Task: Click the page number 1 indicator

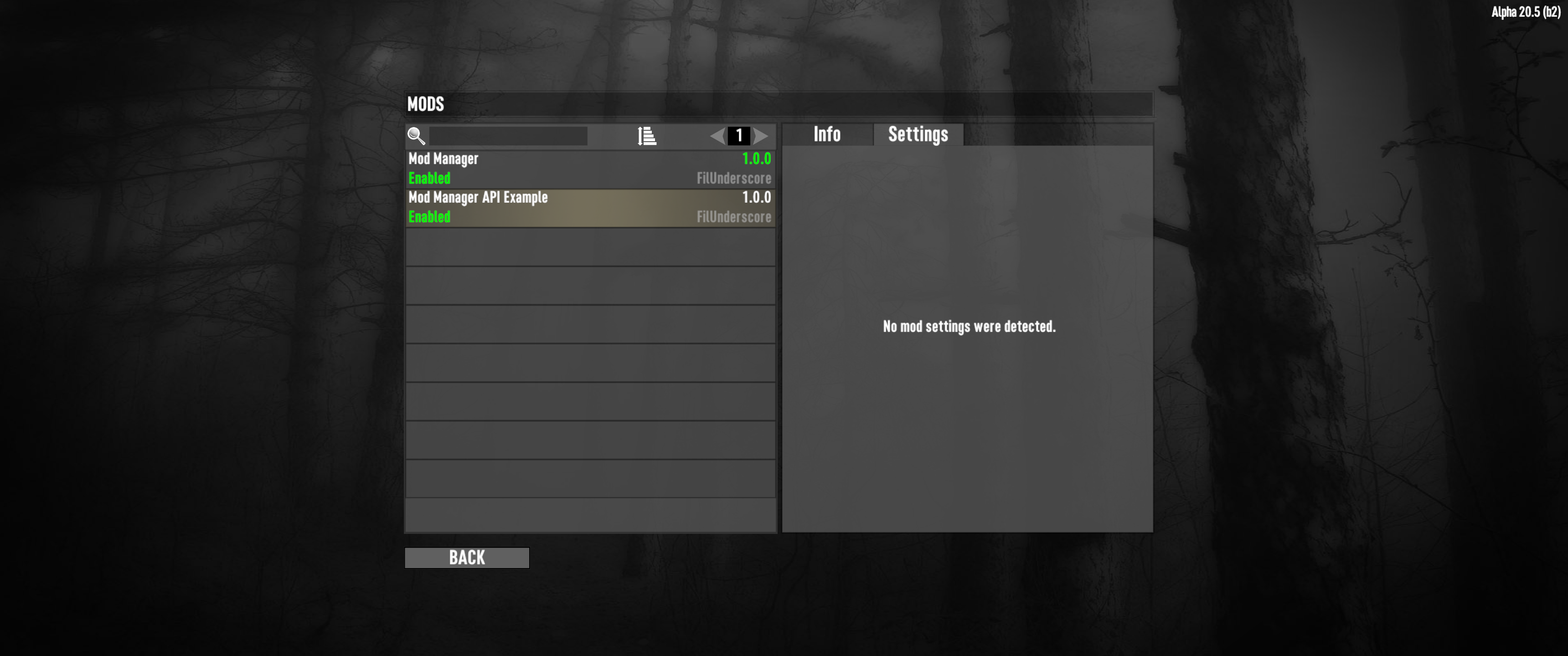Action: pos(739,136)
